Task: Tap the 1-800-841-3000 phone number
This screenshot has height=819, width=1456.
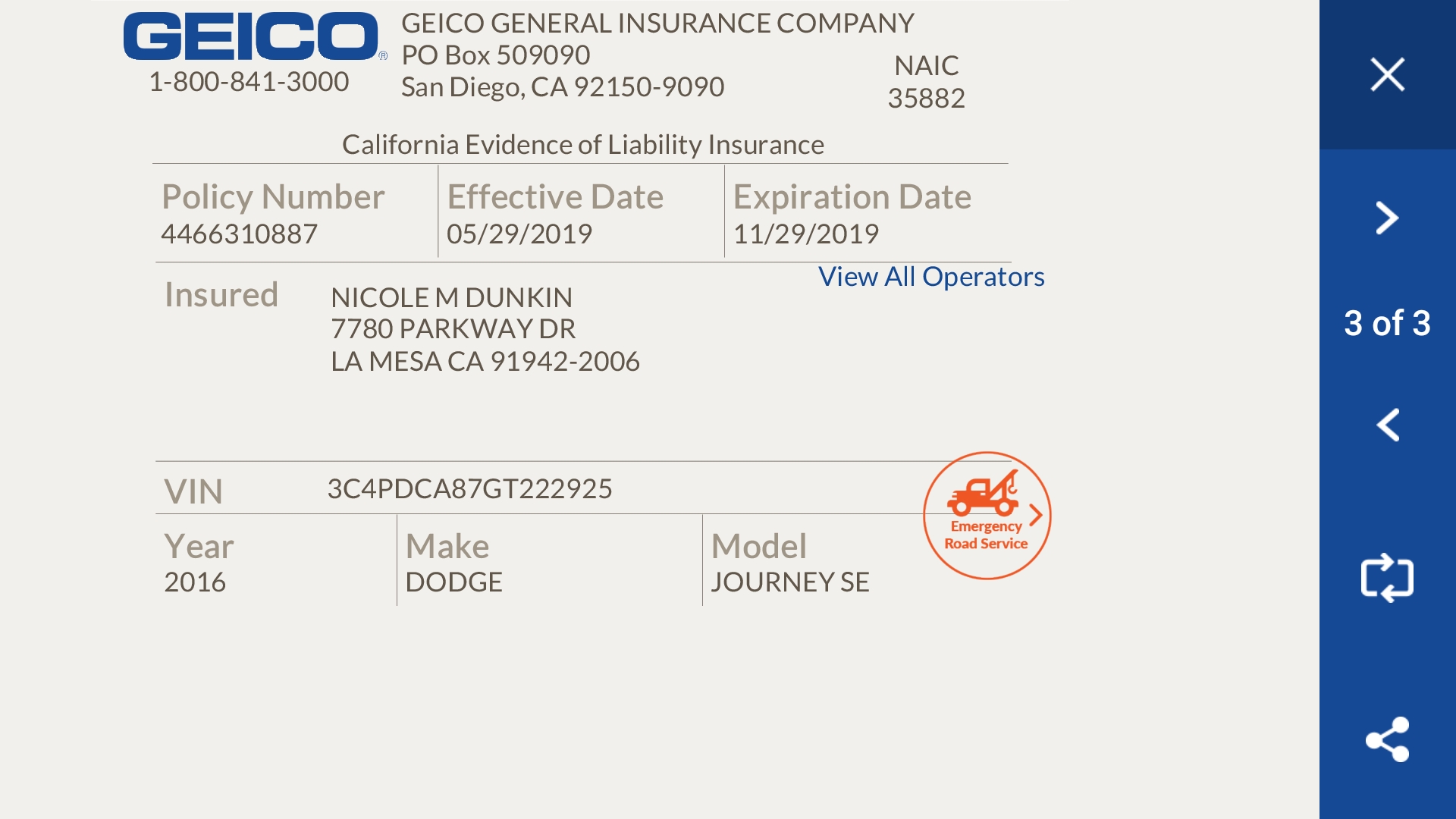Action: pos(249,82)
